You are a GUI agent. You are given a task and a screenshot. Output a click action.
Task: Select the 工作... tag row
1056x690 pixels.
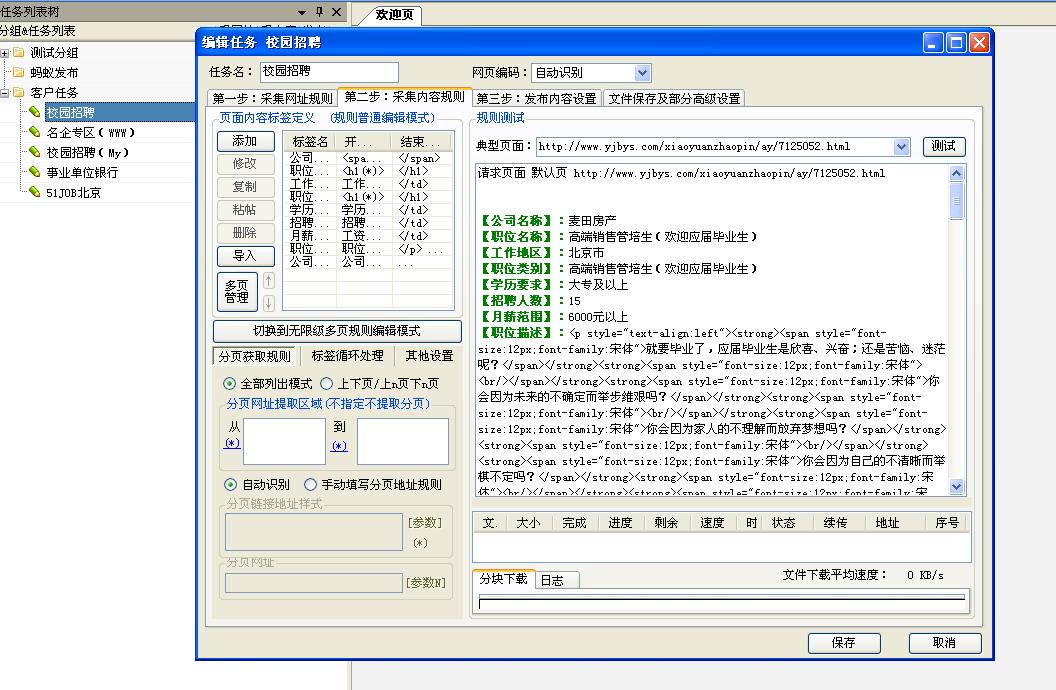[367, 184]
